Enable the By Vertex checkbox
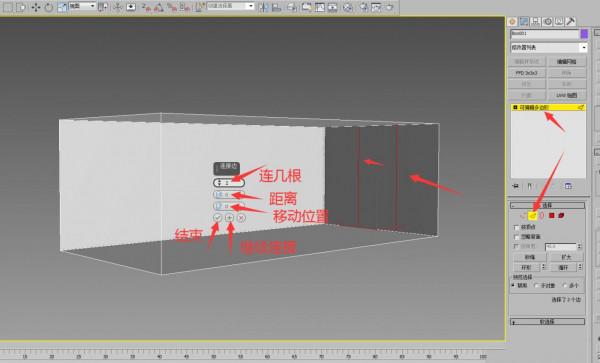The height and width of the screenshot is (363, 600). coord(517,228)
